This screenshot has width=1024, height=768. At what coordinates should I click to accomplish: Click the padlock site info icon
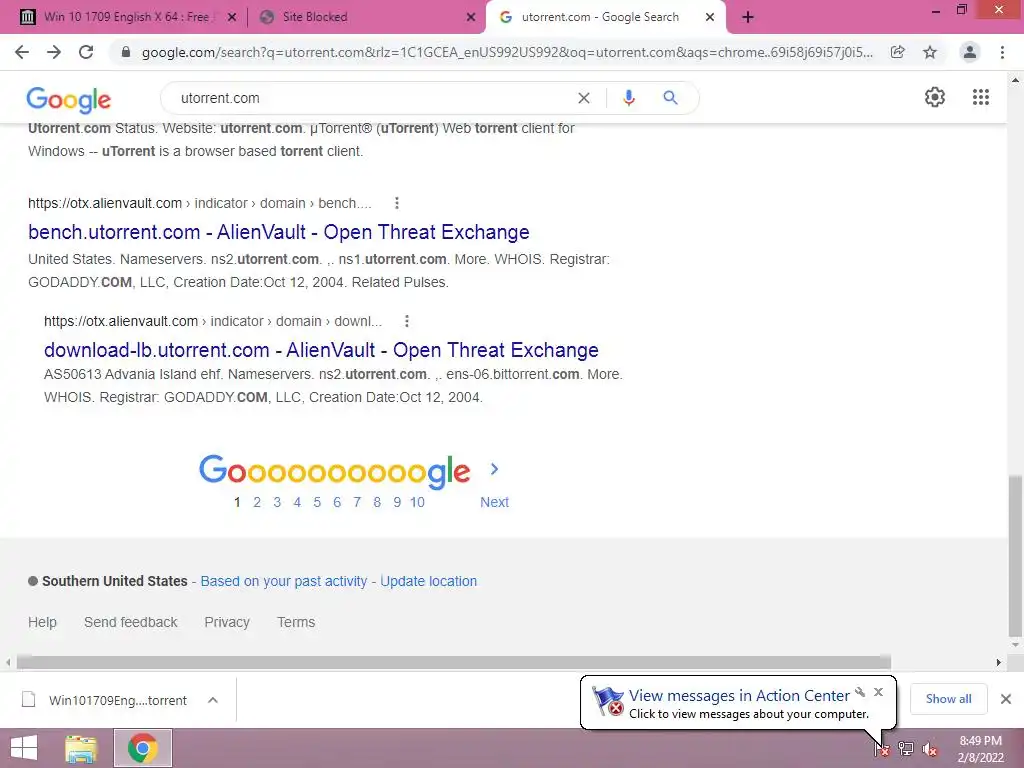click(126, 52)
